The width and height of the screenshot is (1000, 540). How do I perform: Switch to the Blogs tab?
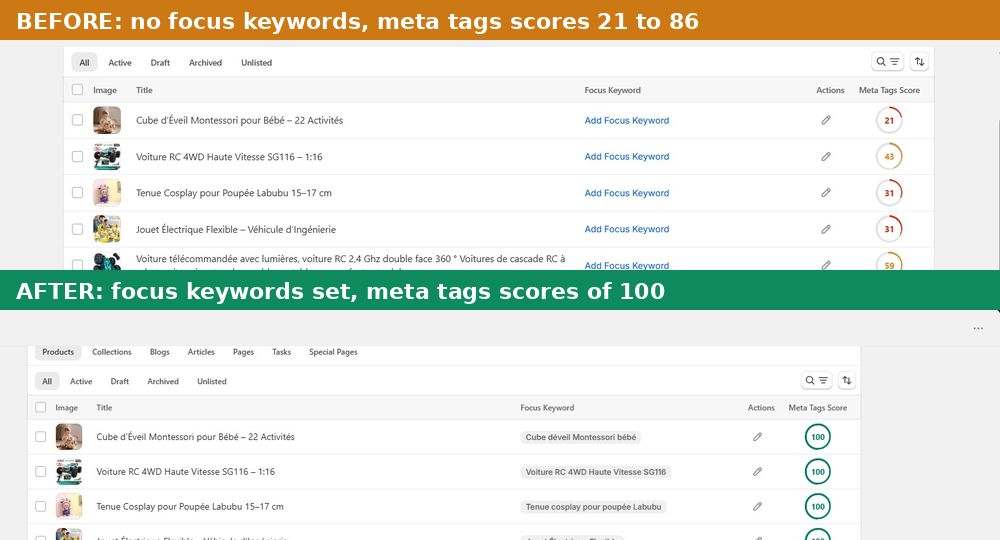[159, 352]
